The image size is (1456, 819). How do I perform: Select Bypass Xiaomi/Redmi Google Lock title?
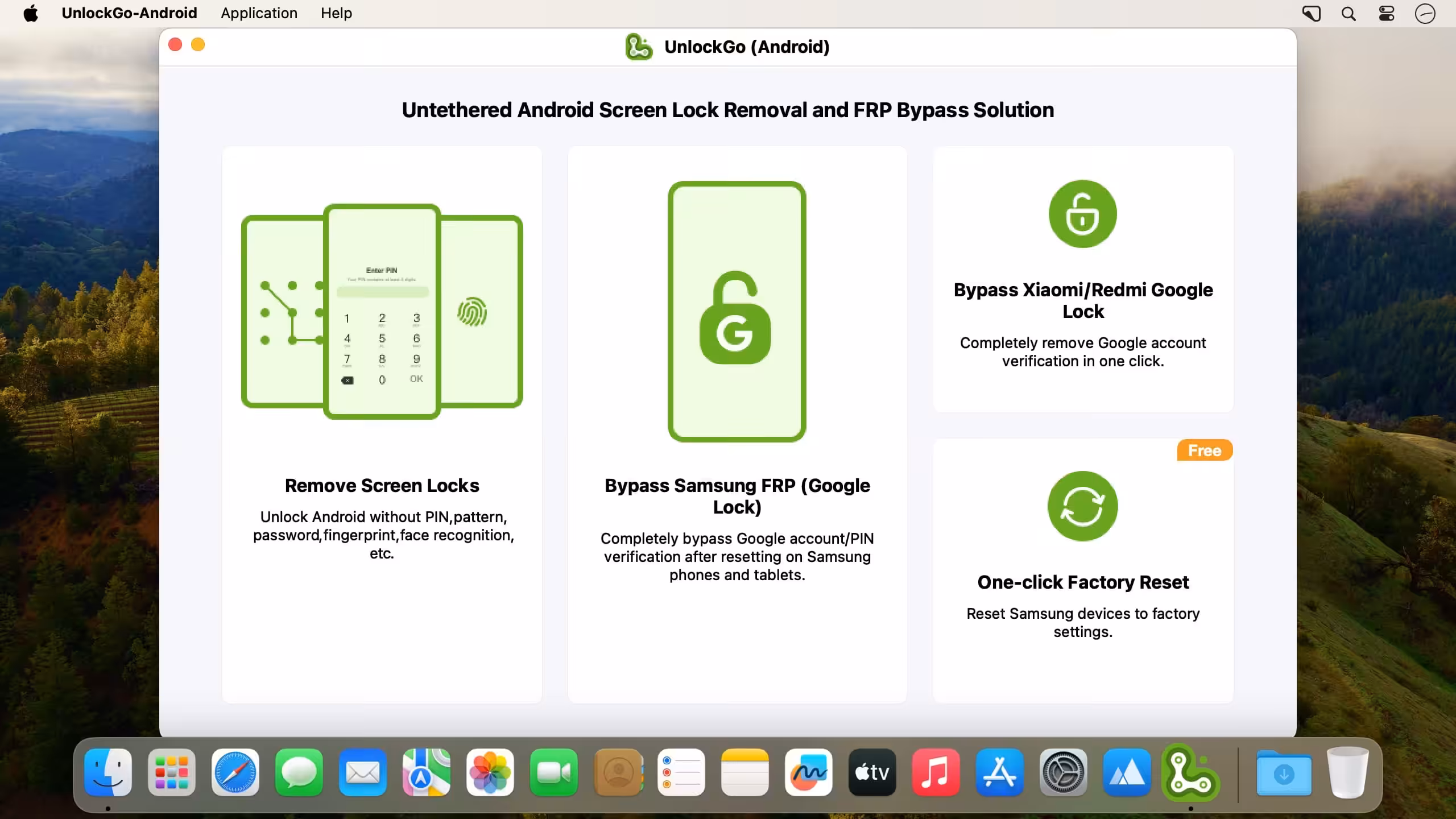pos(1083,300)
